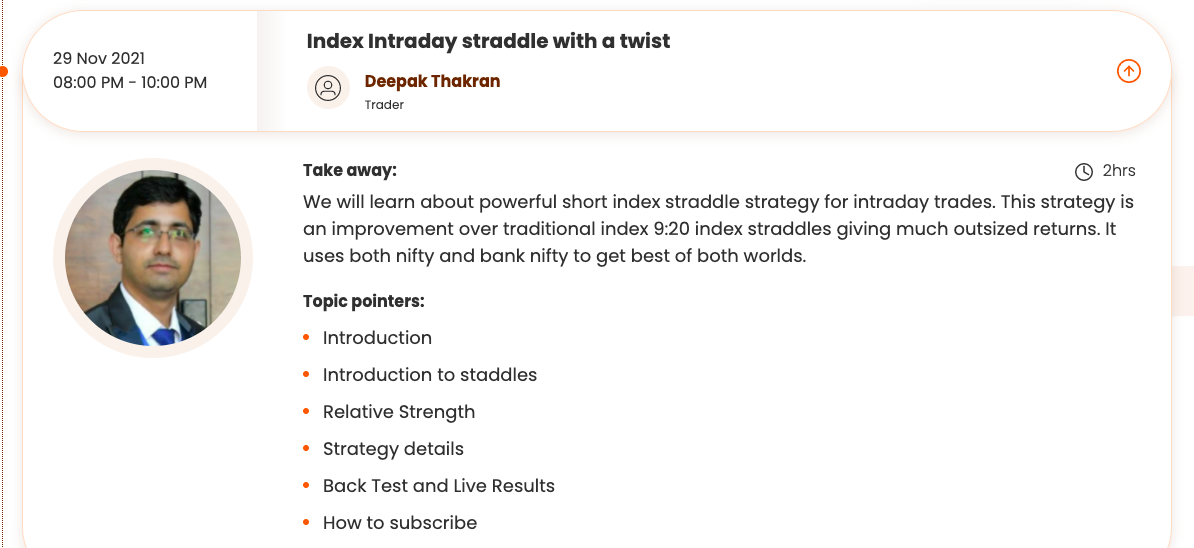The image size is (1194, 548).
Task: Collapse session with orange up-arrow icon
Action: coord(1128,71)
